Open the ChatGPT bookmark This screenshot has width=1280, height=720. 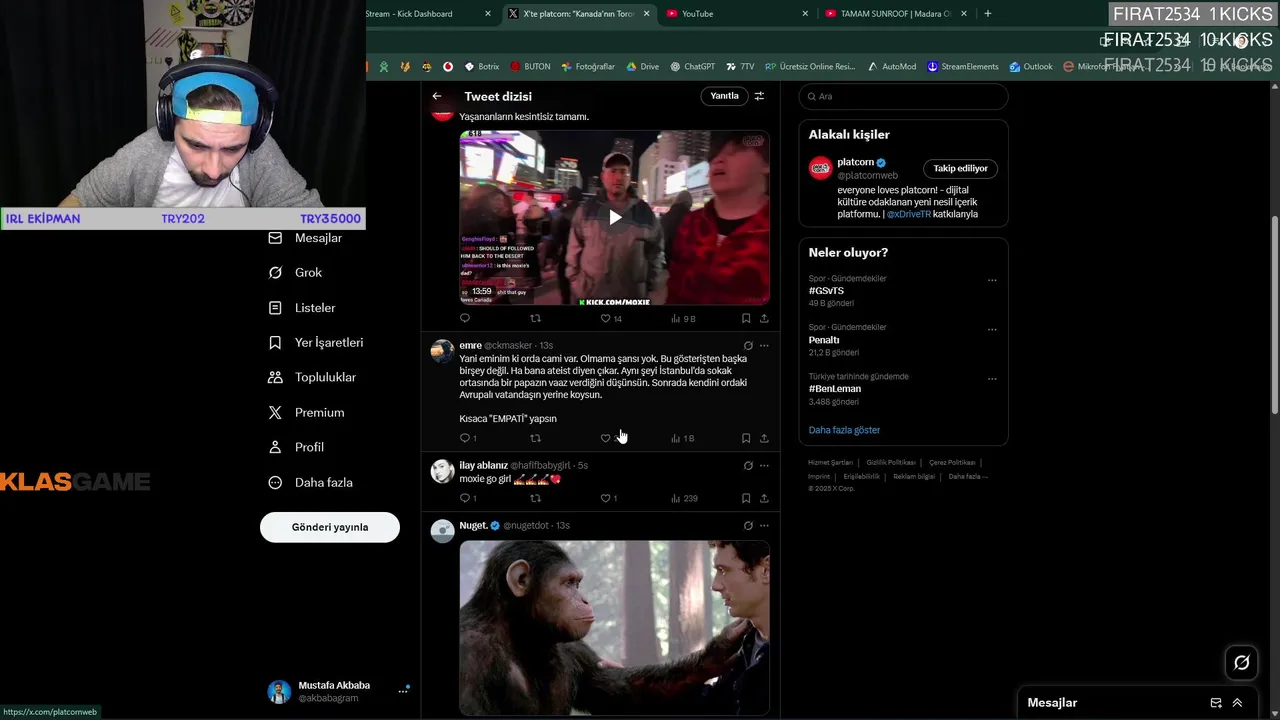[x=692, y=67]
